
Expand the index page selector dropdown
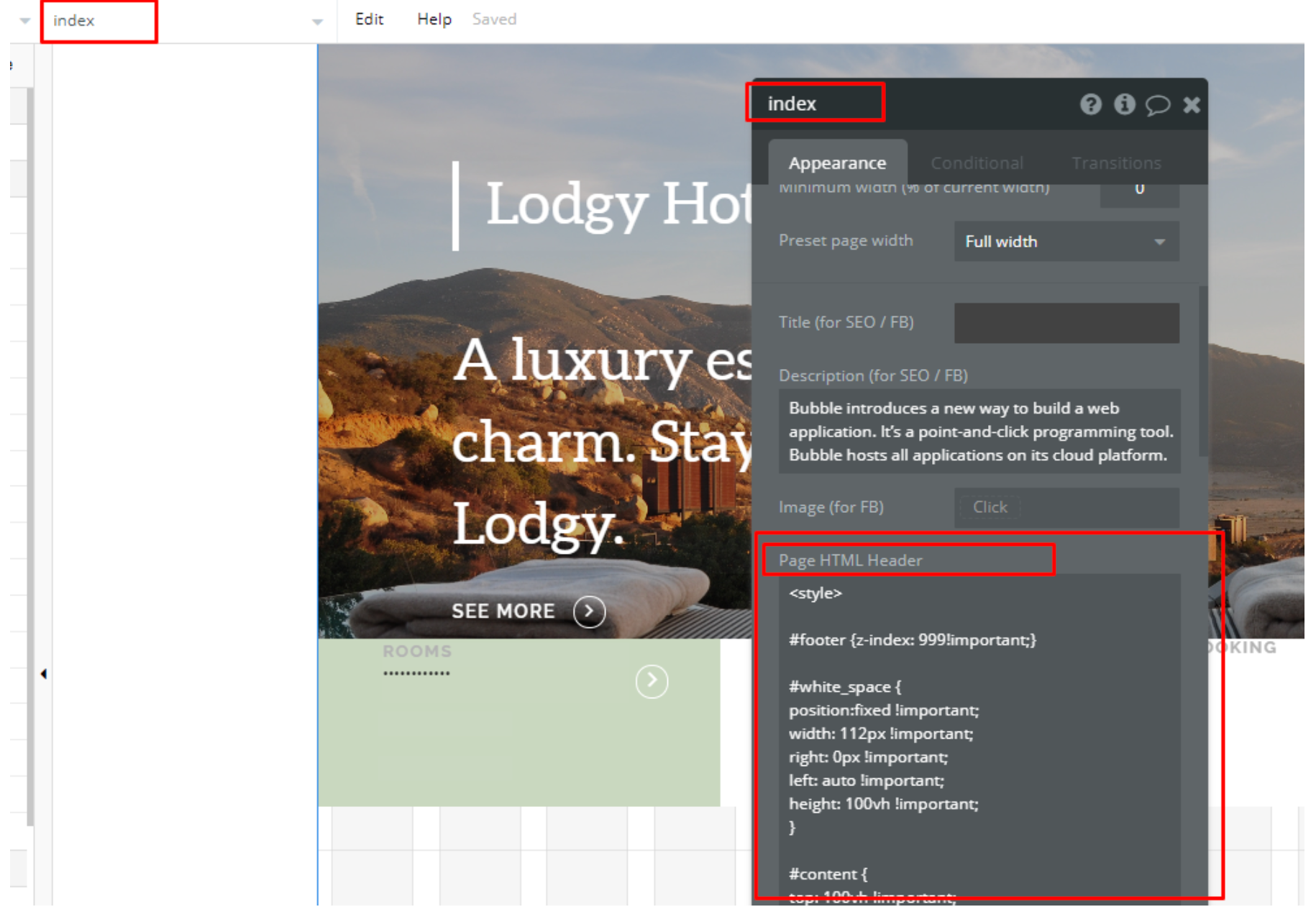317,22
